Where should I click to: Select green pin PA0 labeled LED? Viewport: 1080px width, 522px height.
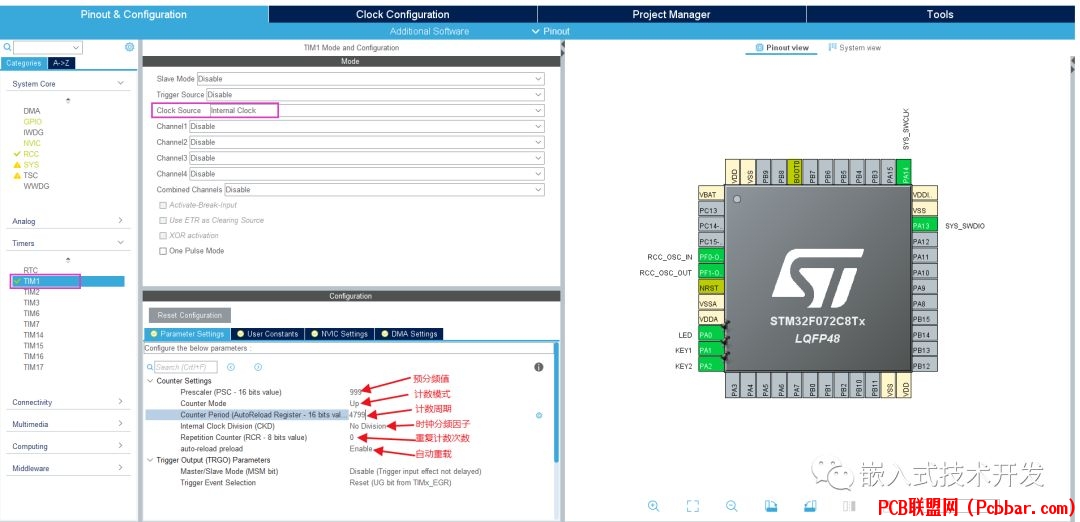[711, 335]
